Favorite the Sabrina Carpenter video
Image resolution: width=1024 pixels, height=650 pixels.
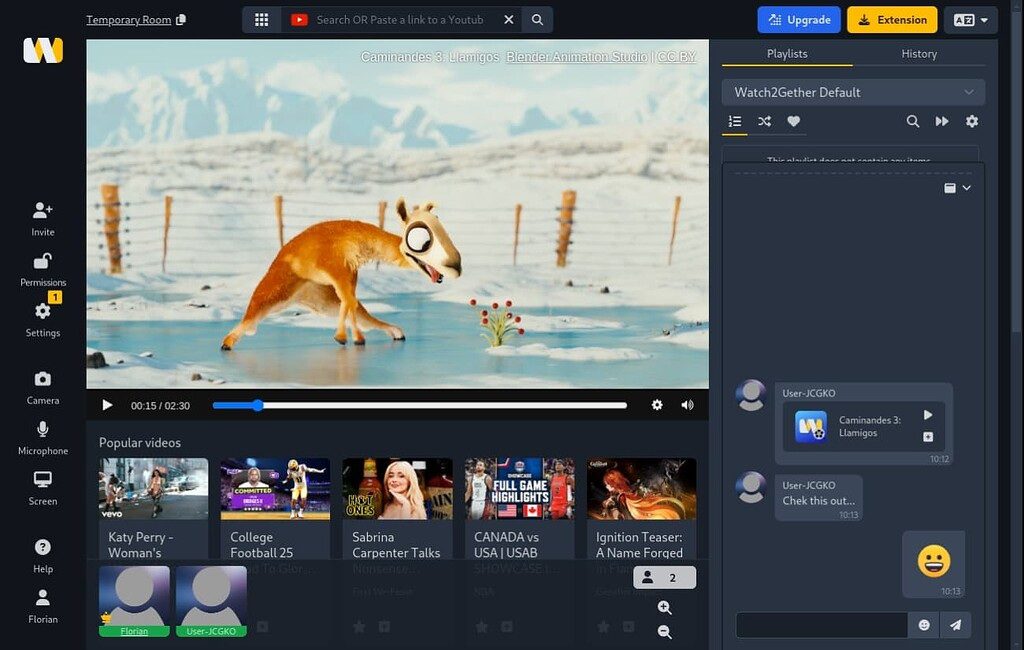tap(359, 627)
